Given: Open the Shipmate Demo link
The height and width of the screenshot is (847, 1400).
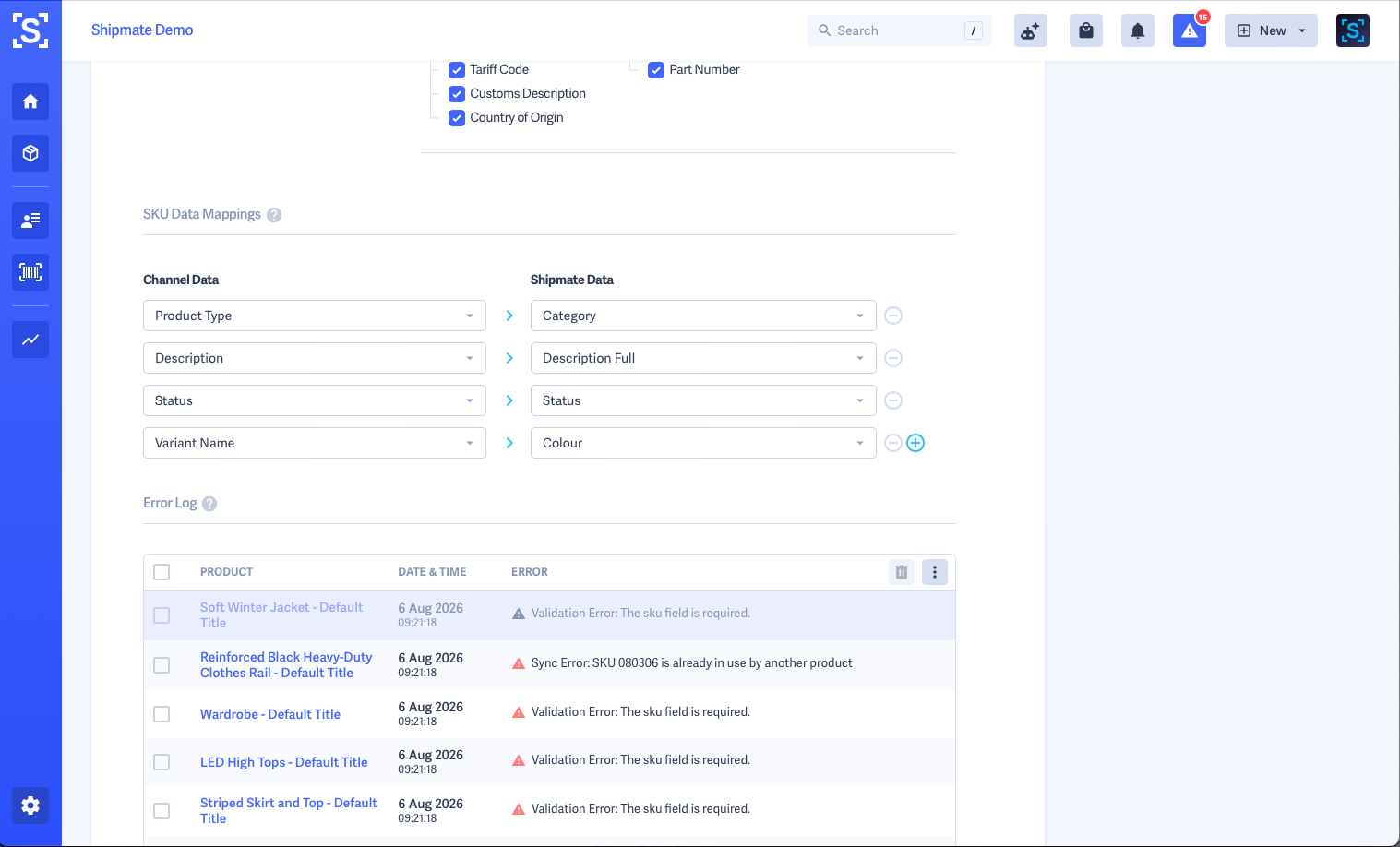Looking at the screenshot, I should [142, 30].
